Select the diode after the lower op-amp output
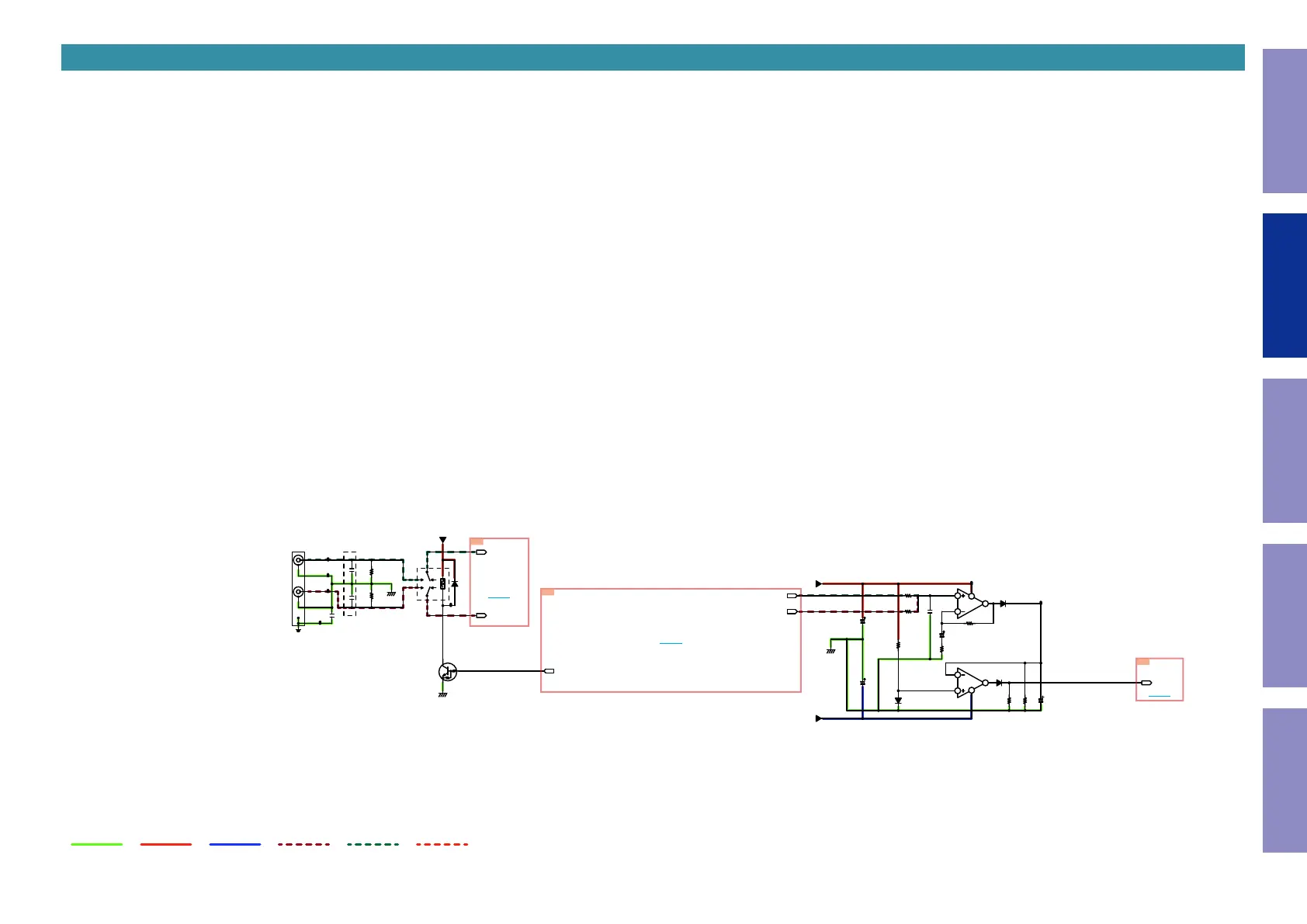Image resolution: width=1307 pixels, height=924 pixels. pos(999,683)
